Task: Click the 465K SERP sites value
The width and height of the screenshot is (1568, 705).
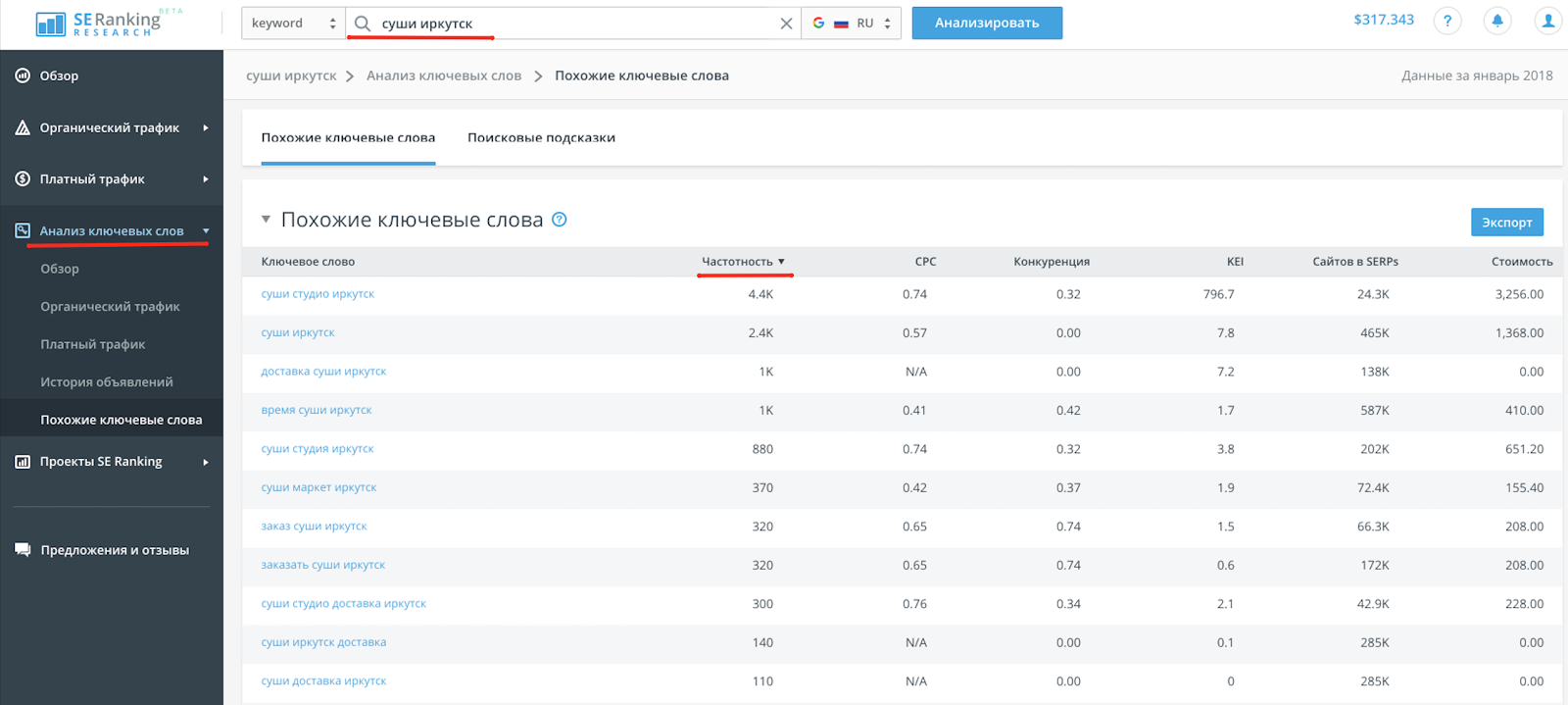Action: (x=1375, y=333)
